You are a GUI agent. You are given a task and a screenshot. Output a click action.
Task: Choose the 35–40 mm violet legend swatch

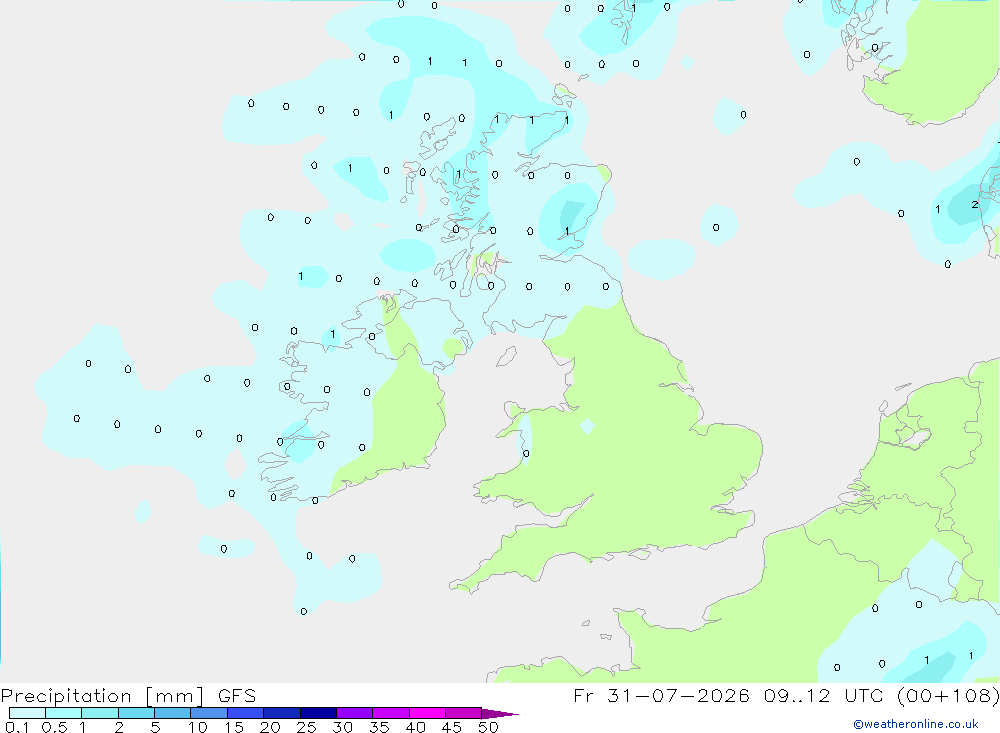[x=390, y=713]
